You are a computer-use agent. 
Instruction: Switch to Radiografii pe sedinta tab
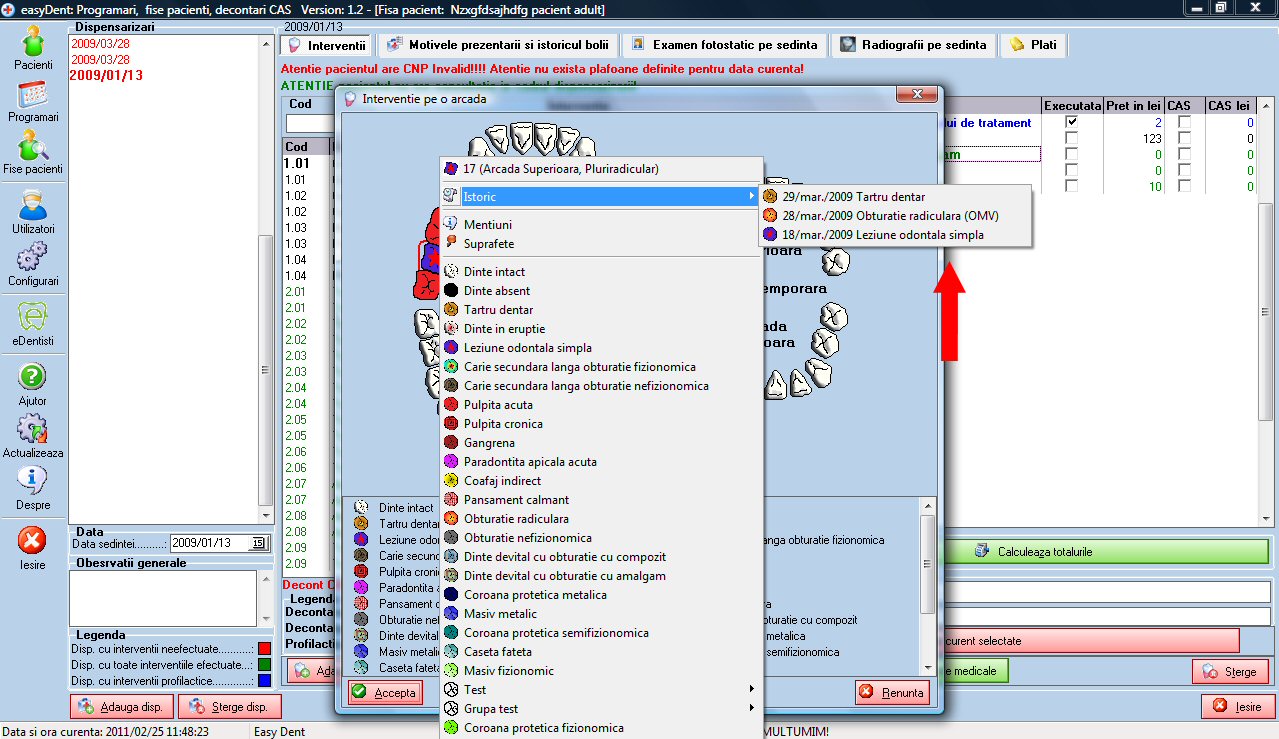[x=914, y=45]
